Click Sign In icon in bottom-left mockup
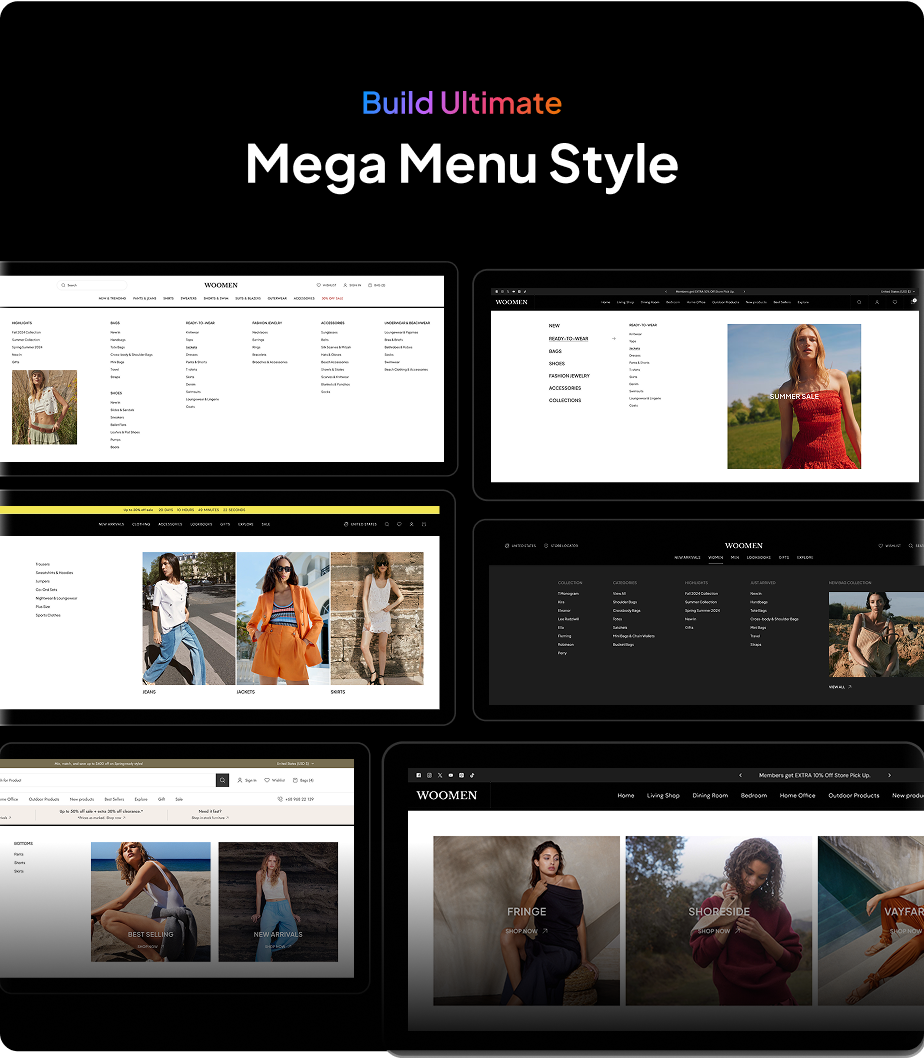Image resolution: width=924 pixels, height=1058 pixels. click(240, 780)
